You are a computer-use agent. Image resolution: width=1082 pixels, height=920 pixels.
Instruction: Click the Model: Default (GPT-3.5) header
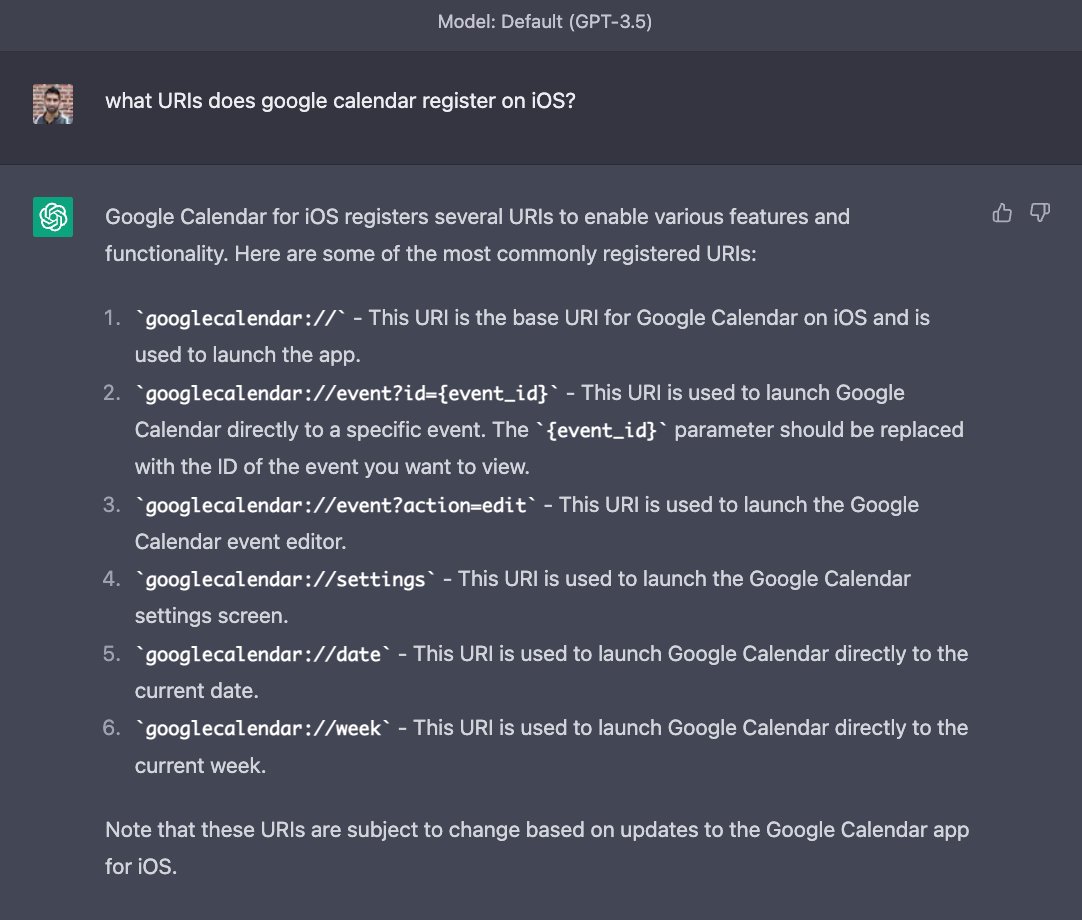click(x=544, y=22)
